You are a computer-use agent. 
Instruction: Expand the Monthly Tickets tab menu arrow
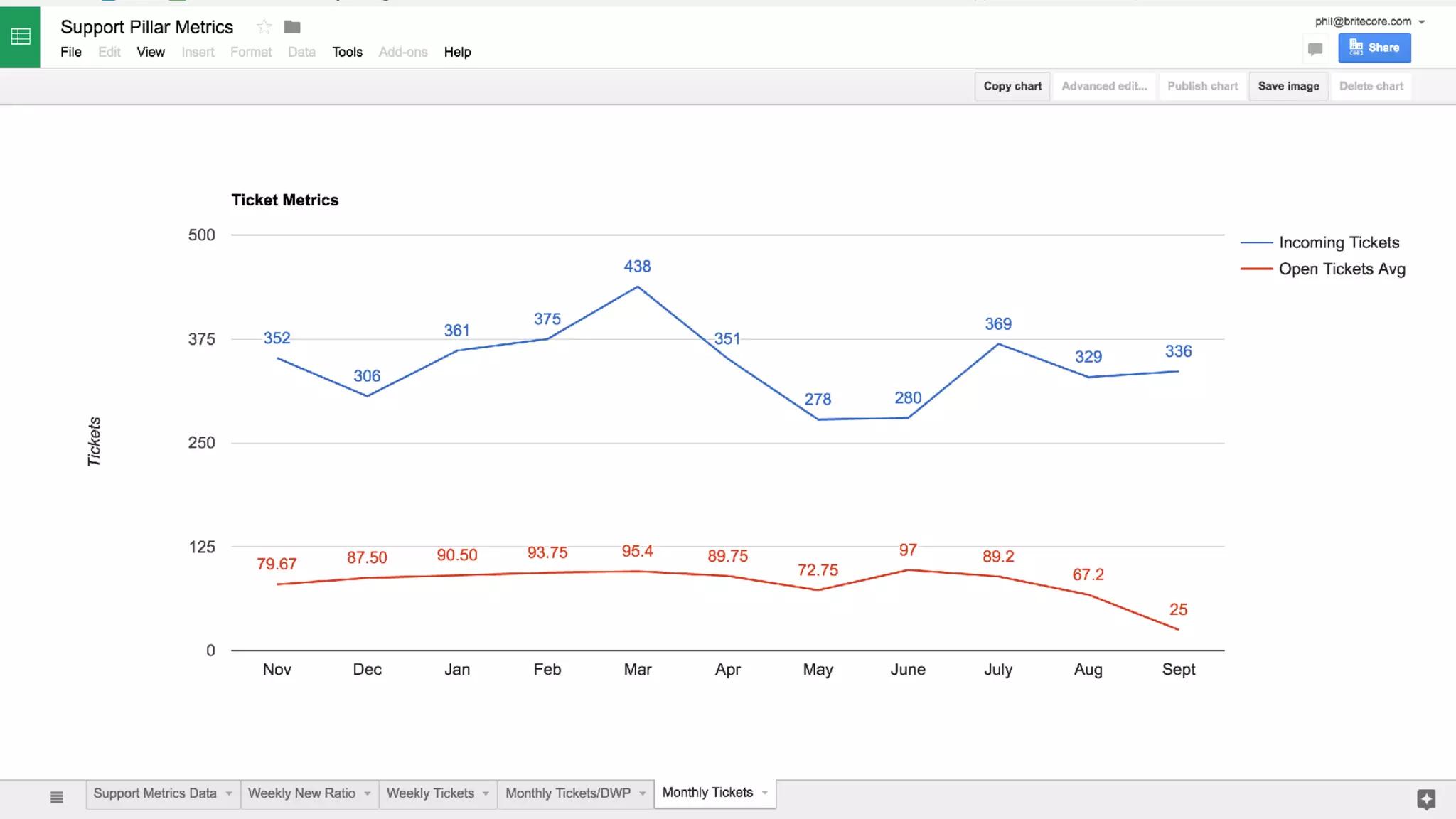(765, 793)
